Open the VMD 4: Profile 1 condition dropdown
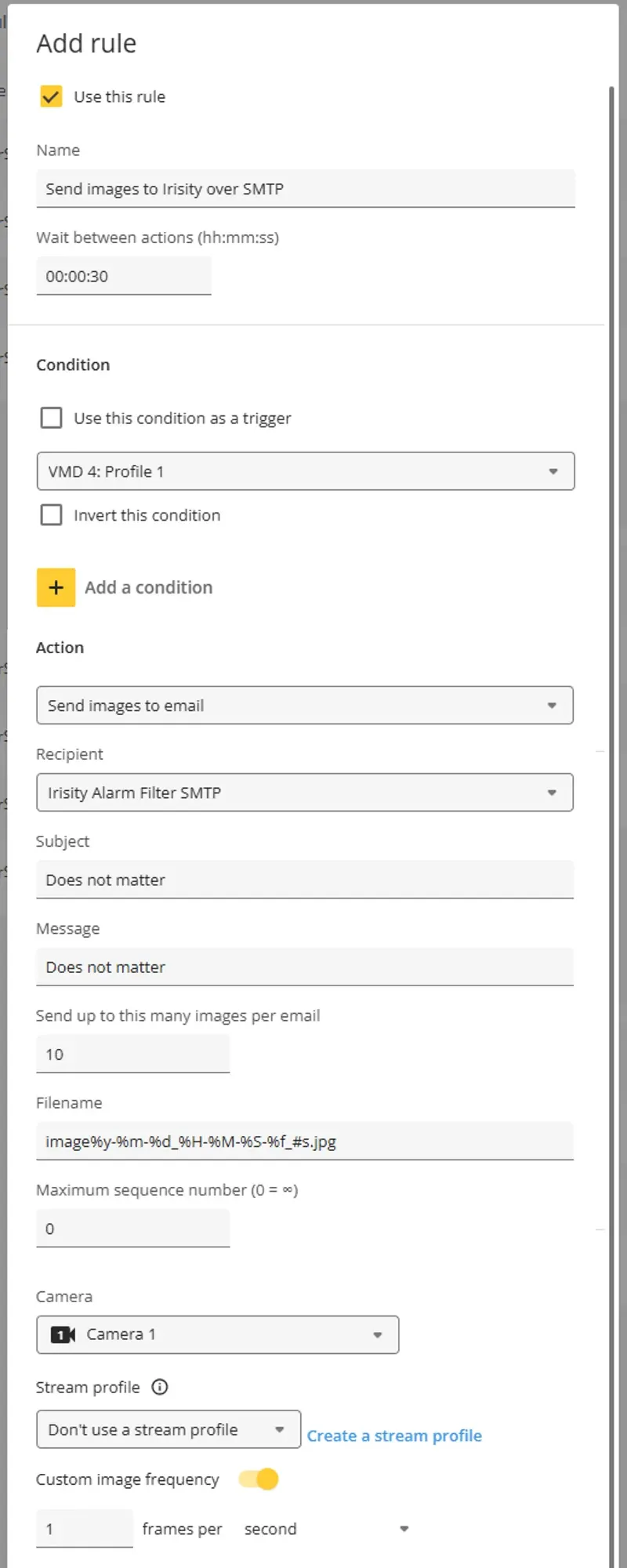 pyautogui.click(x=306, y=471)
